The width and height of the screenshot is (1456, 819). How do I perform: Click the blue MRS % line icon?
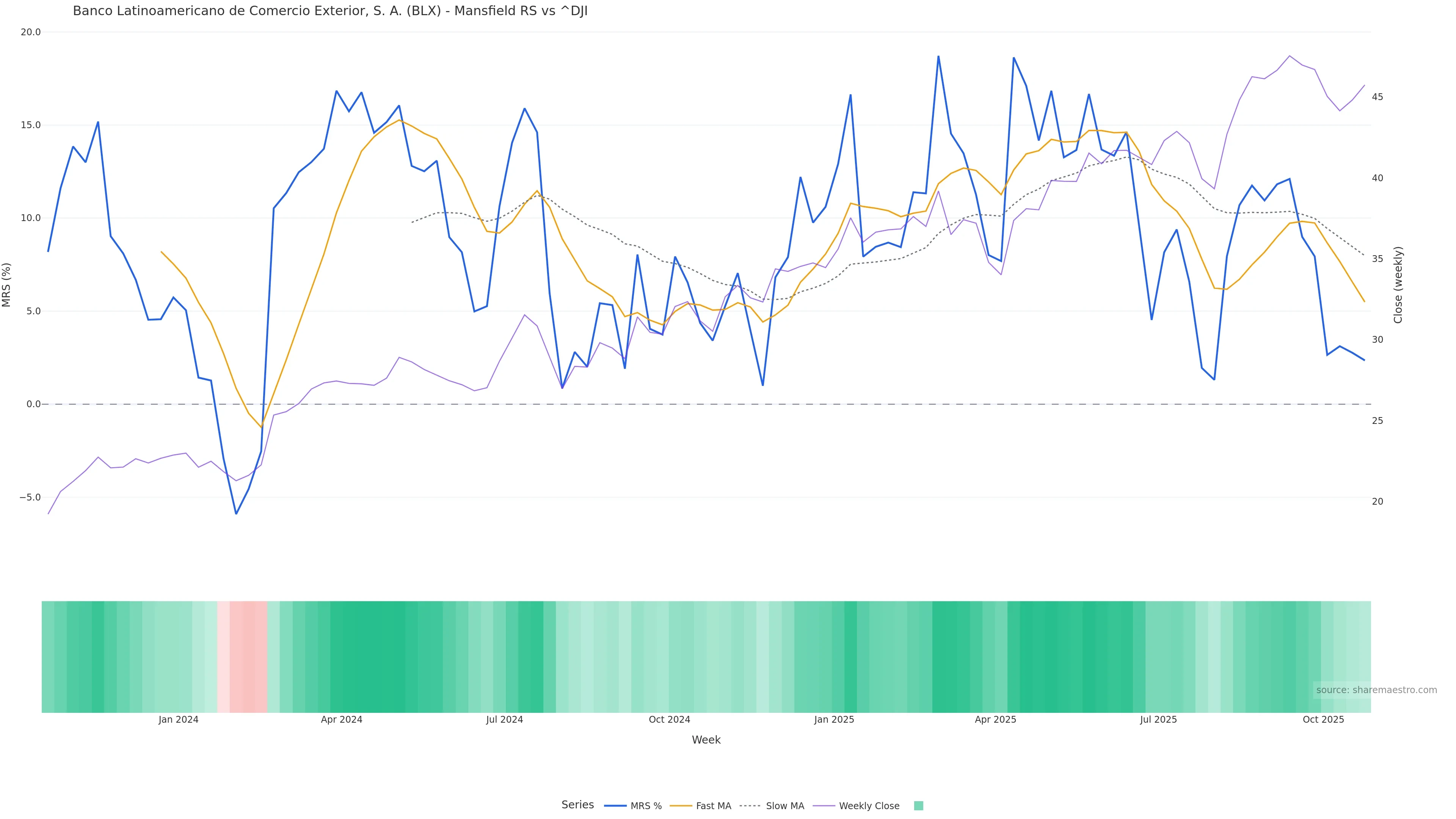[615, 806]
